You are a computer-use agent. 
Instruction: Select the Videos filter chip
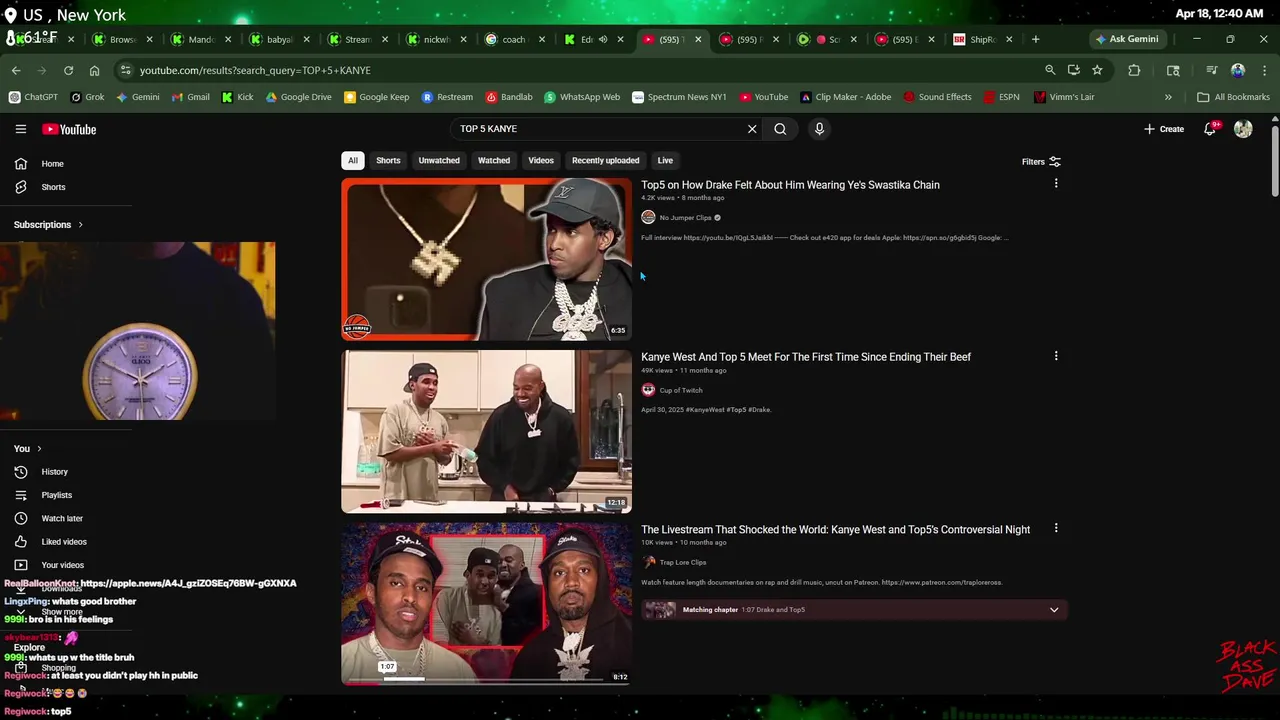click(541, 161)
